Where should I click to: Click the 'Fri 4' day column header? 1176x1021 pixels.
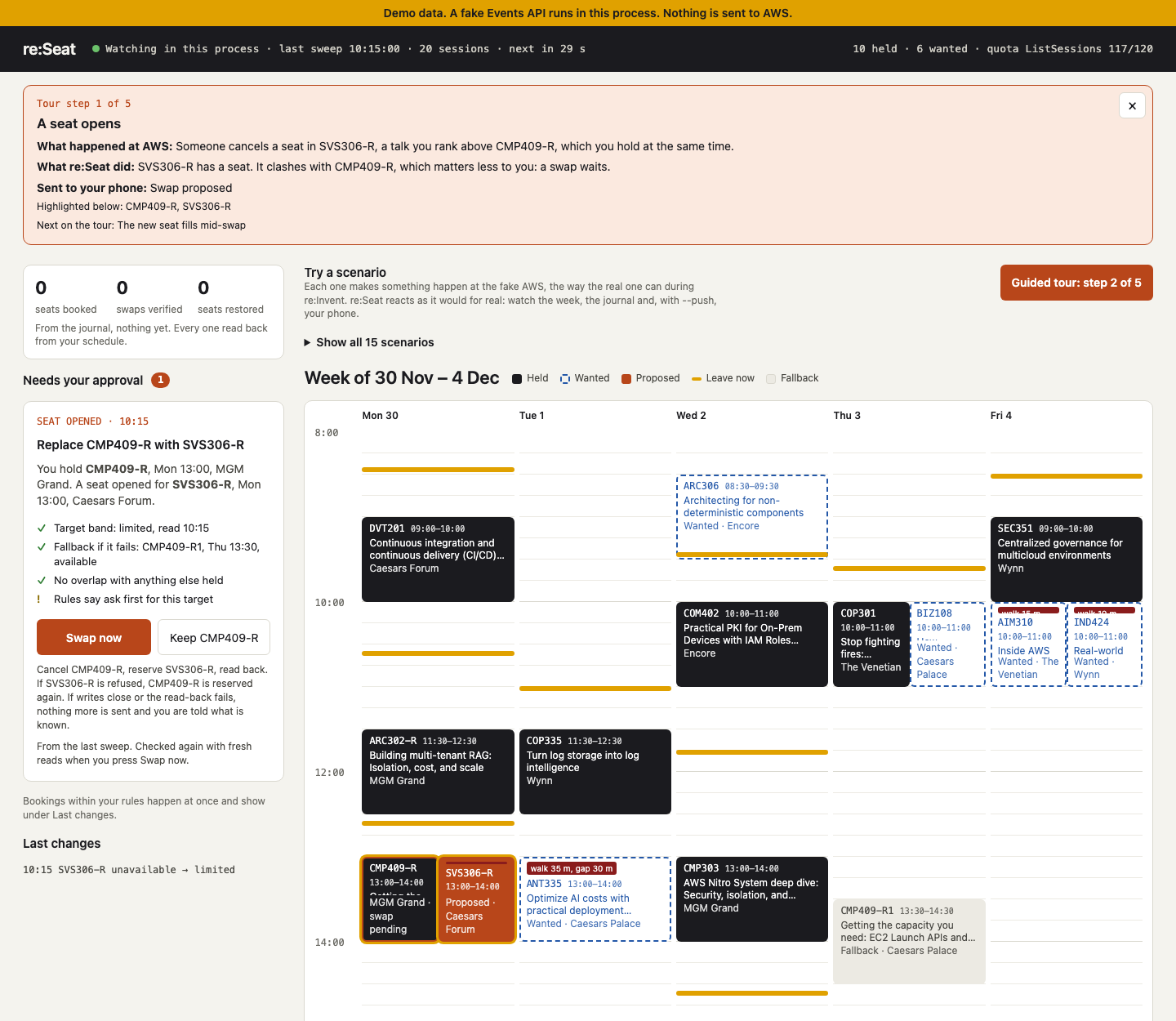1001,416
